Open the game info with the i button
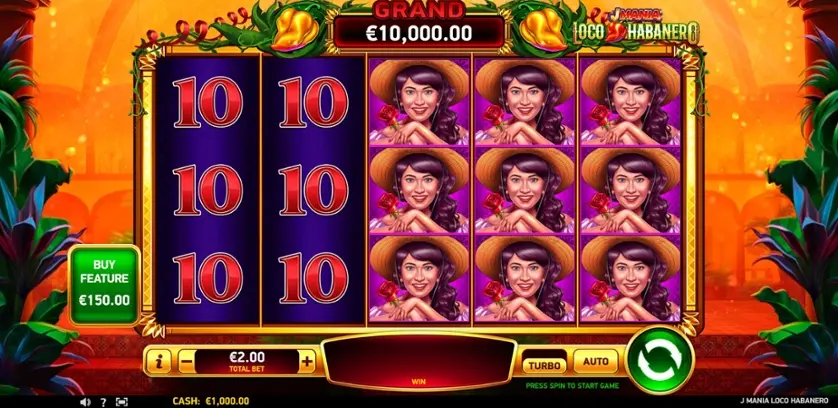Image resolution: width=838 pixels, height=408 pixels. click(x=158, y=362)
